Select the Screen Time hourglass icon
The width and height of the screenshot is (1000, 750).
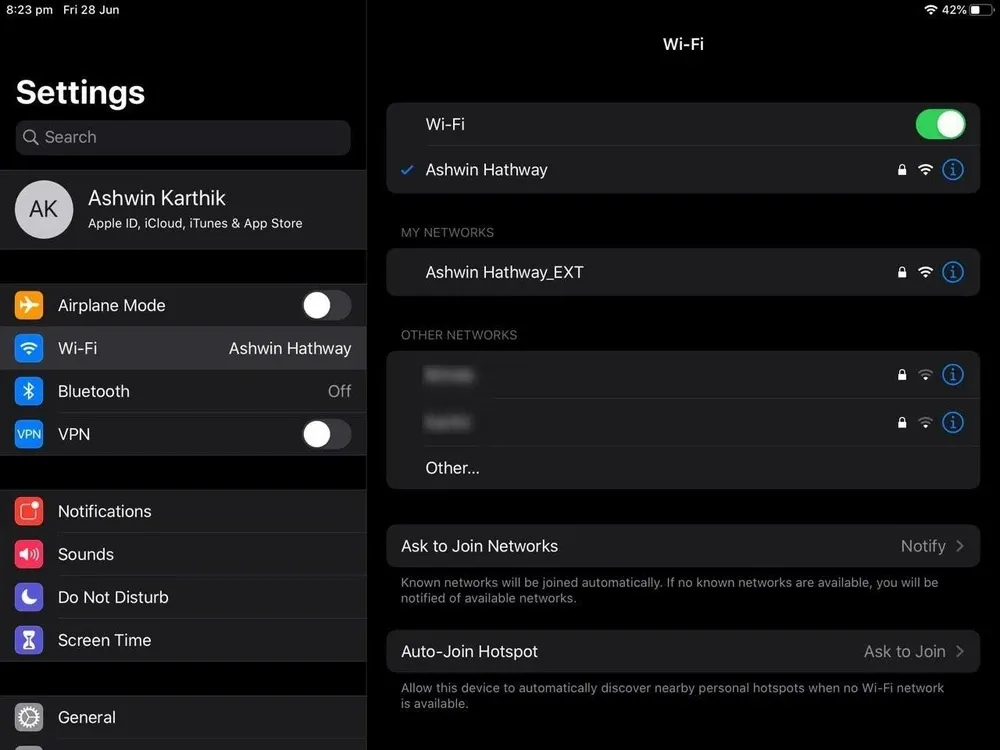(28, 640)
